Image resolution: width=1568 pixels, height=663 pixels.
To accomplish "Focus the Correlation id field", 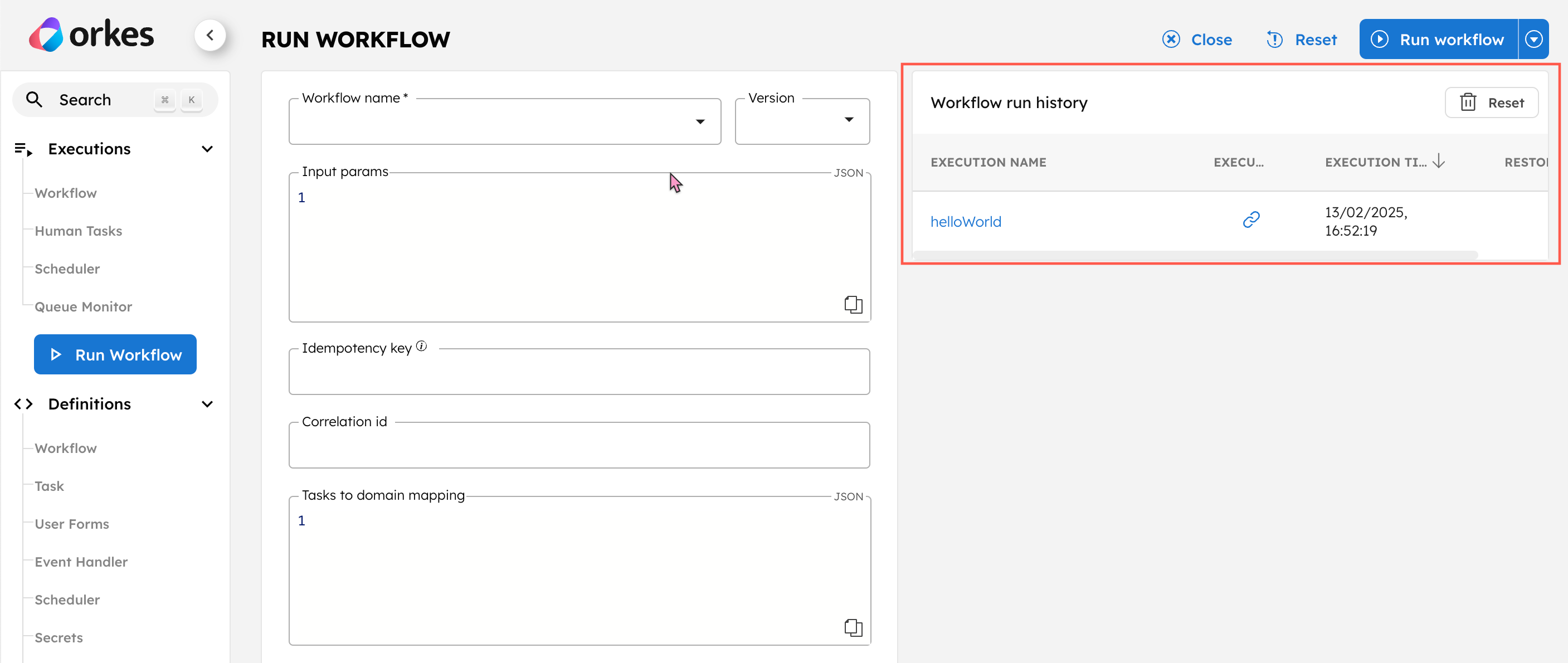I will (580, 445).
